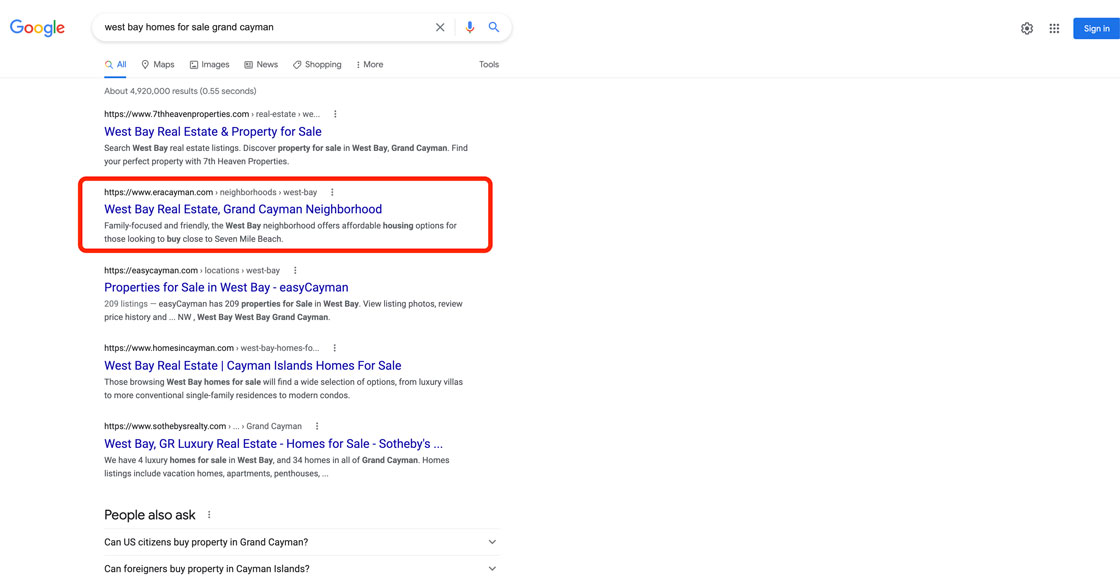Click the sothebysrealty.com URL breadcrumb
This screenshot has width=1120, height=580.
click(x=203, y=426)
